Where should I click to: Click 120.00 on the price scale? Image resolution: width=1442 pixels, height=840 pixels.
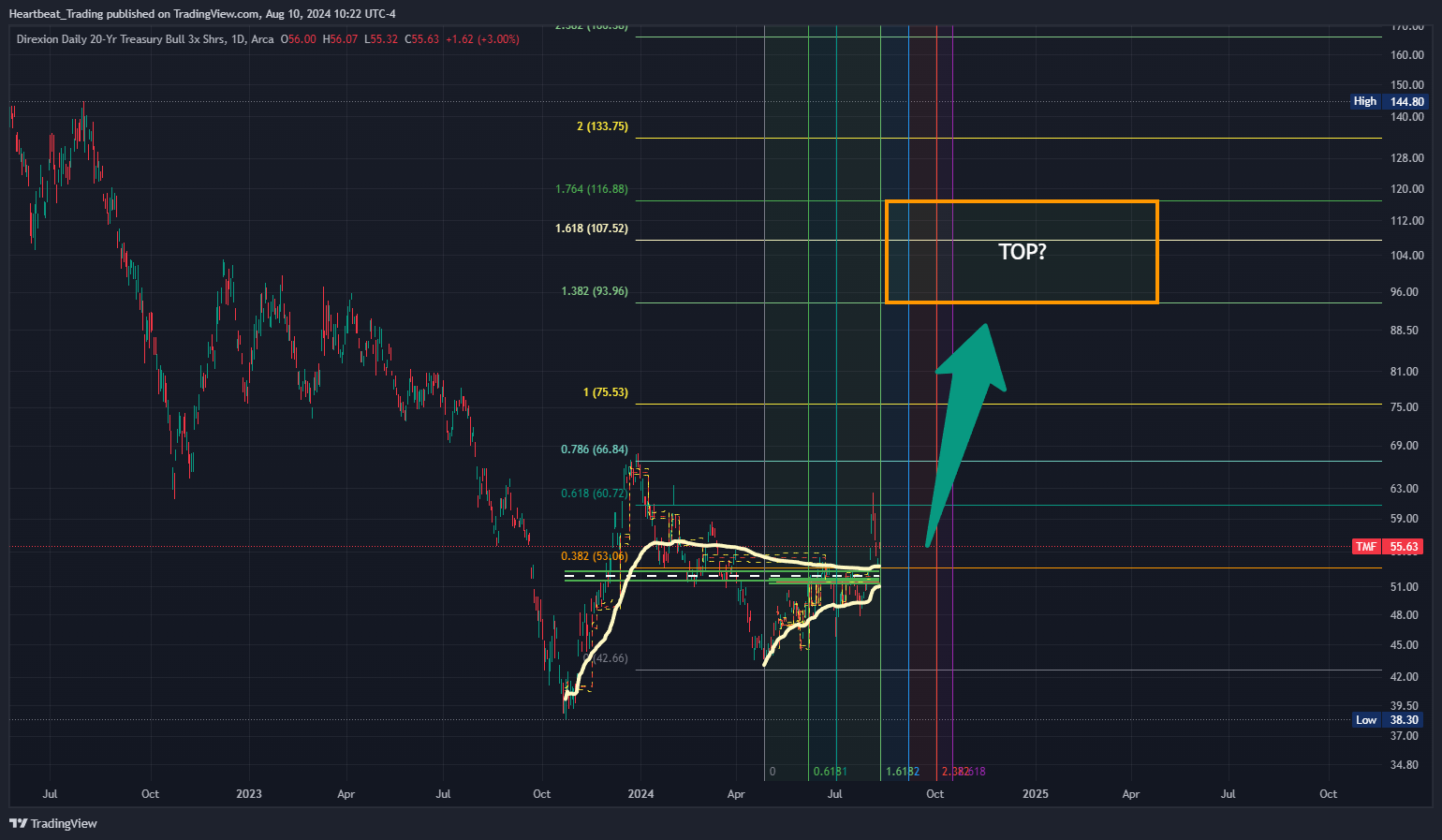pyautogui.click(x=1407, y=189)
